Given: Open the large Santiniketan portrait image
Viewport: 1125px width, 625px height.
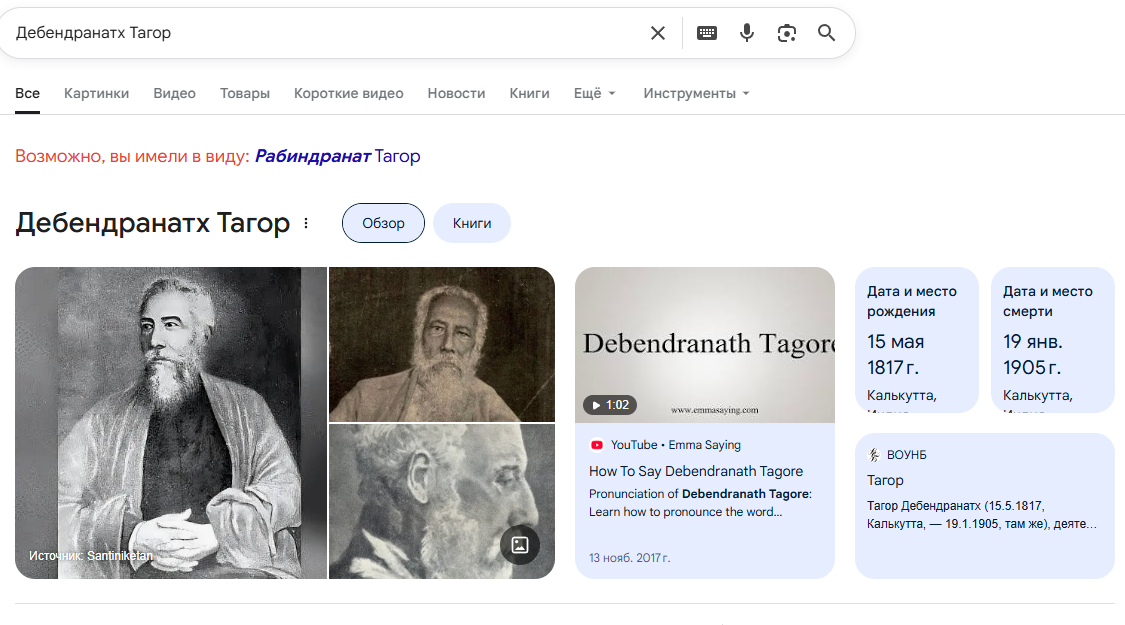Looking at the screenshot, I should (x=171, y=422).
